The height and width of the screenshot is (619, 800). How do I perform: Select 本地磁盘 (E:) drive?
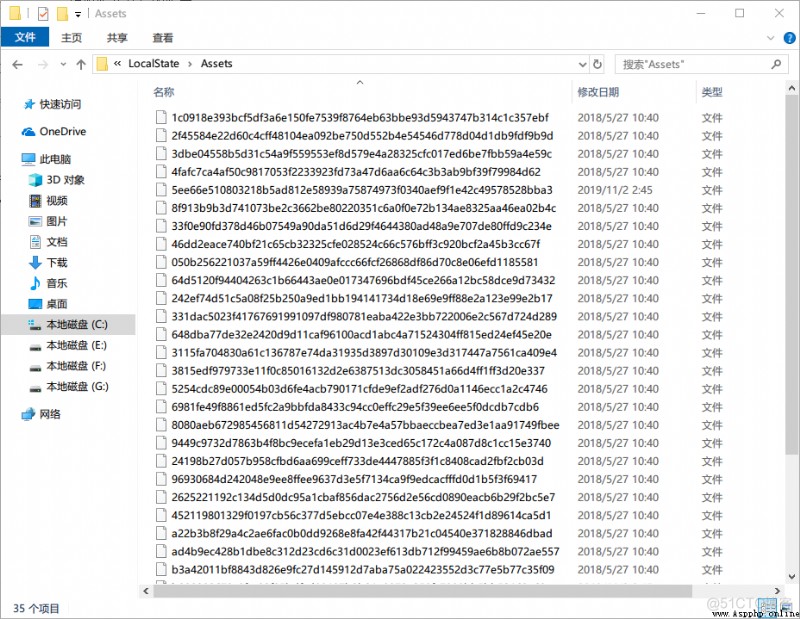[x=68, y=345]
